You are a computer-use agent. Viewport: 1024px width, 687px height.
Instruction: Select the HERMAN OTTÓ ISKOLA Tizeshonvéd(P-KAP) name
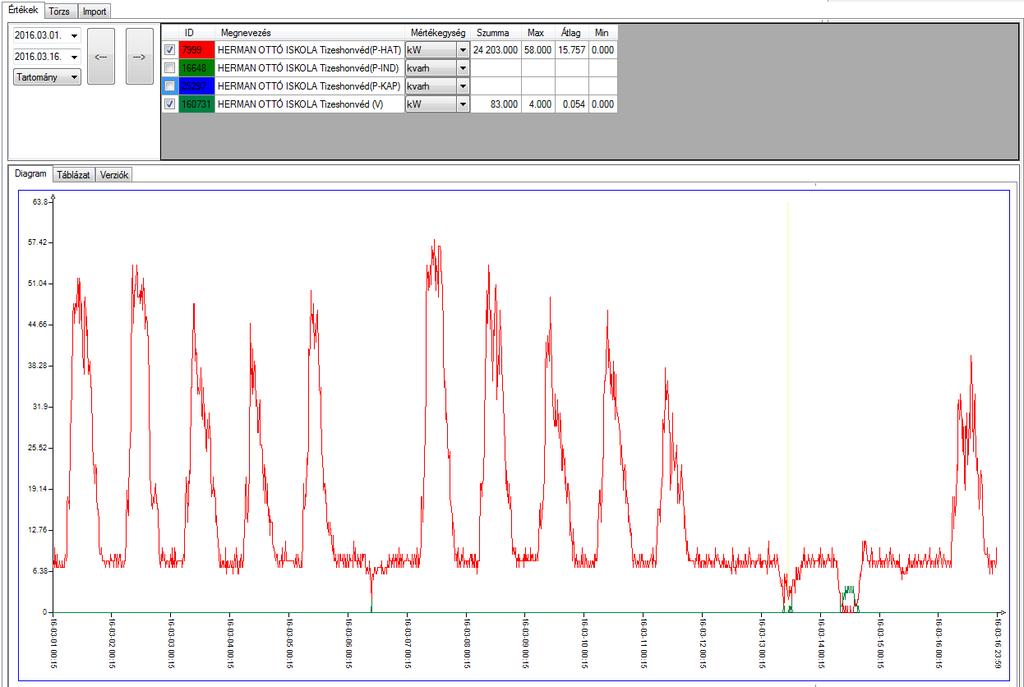pyautogui.click(x=309, y=86)
